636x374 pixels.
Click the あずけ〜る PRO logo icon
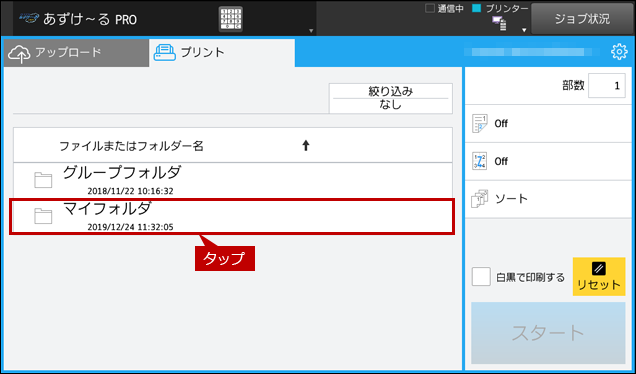30,18
